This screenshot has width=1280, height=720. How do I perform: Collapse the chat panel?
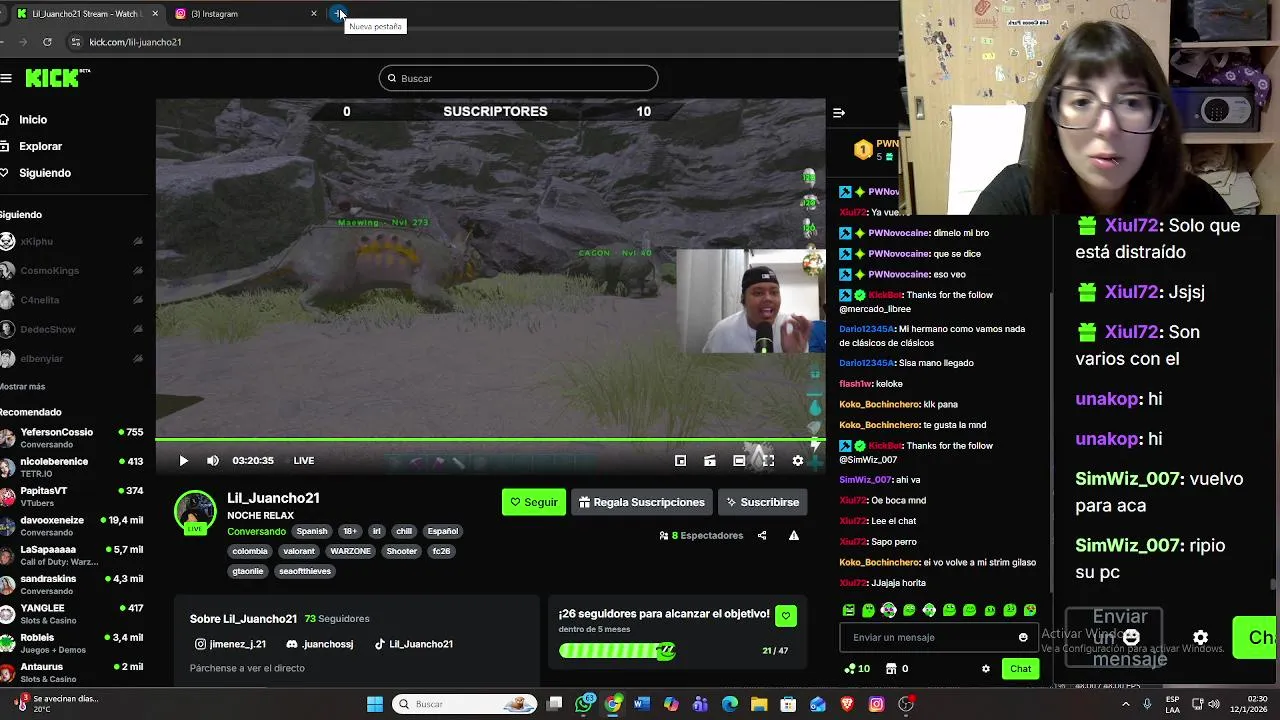click(839, 113)
